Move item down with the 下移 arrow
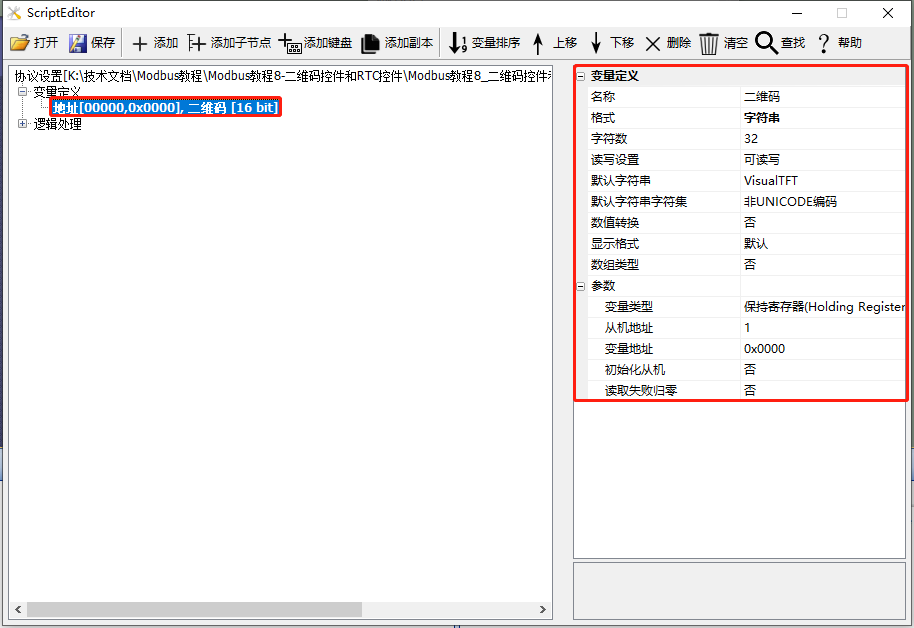The width and height of the screenshot is (914, 628). click(596, 43)
